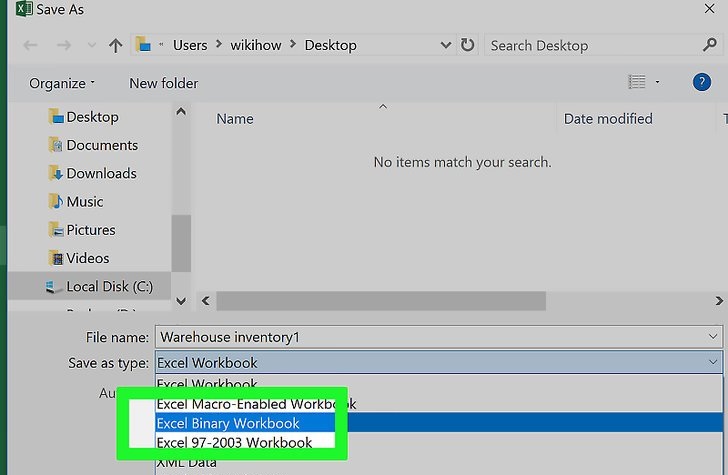Create a New folder
Screen dimensions: 728x475
click(163, 84)
